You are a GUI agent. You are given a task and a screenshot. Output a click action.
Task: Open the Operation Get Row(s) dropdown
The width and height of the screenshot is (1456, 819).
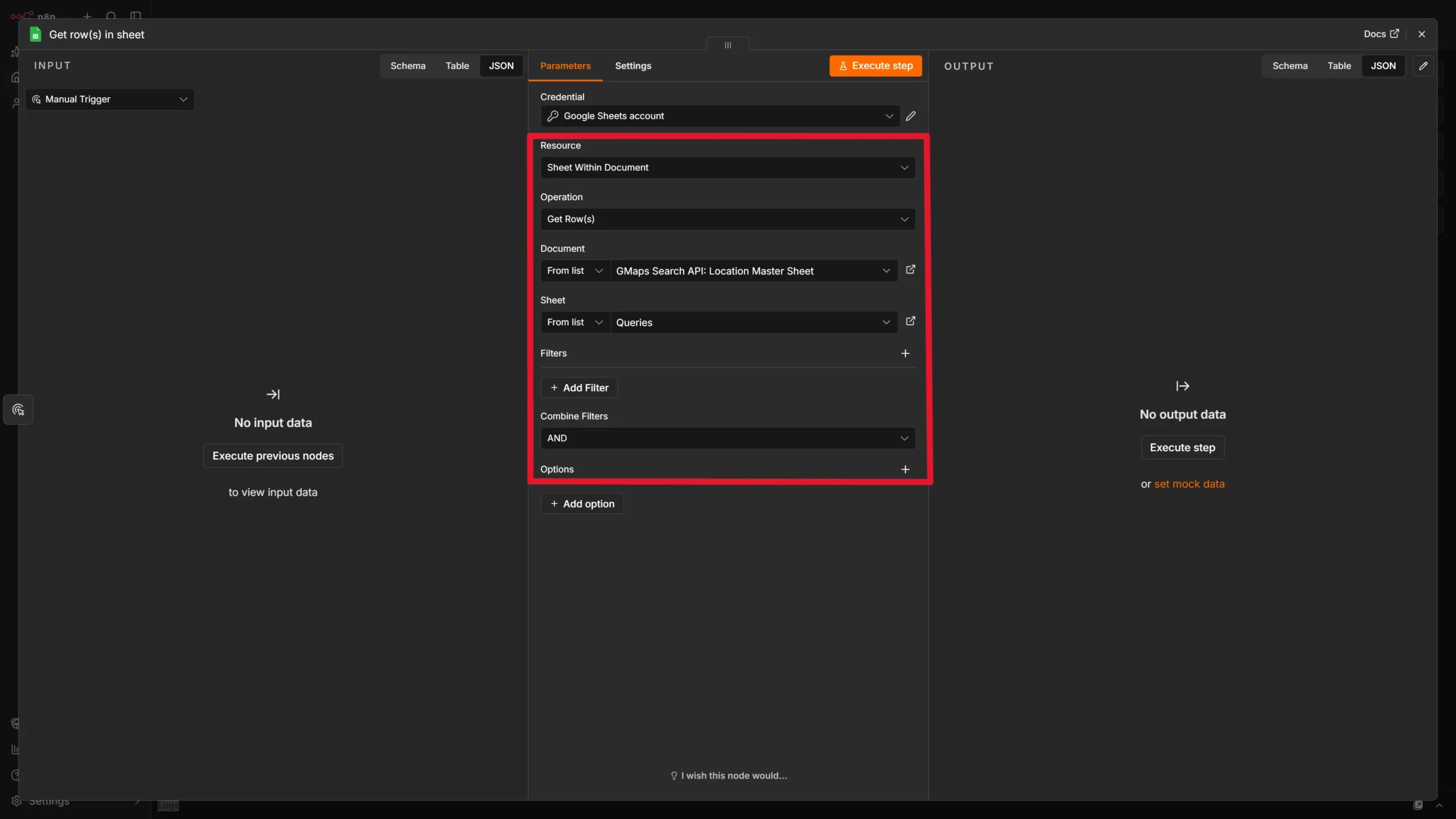(x=728, y=219)
